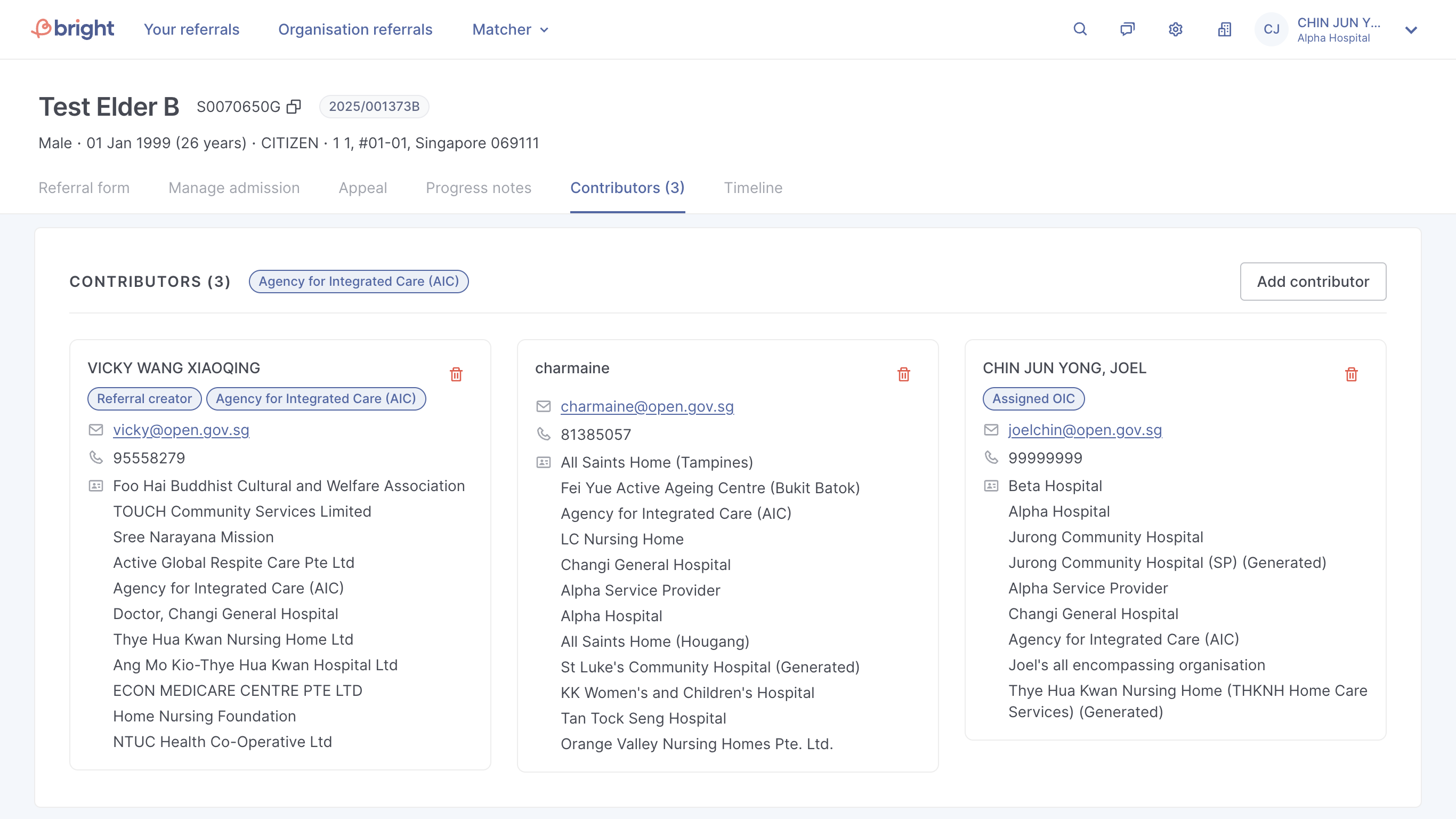Open vicky@open.gov.sg email link
Viewport: 1456px width, 819px height.
pyautogui.click(x=181, y=430)
